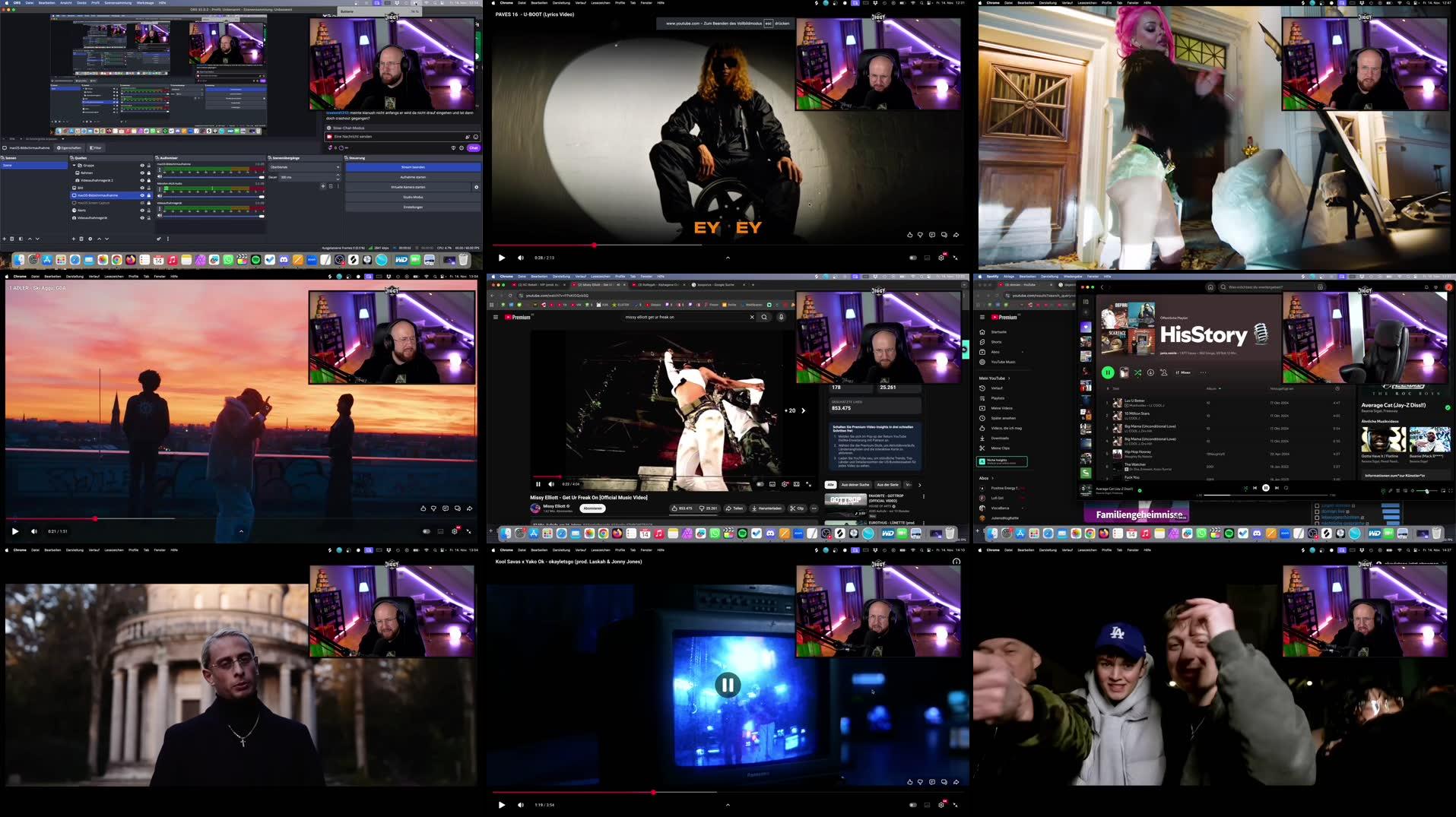Add a new source in OBS Quellen panel
The width and height of the screenshot is (1456, 817).
[x=74, y=239]
